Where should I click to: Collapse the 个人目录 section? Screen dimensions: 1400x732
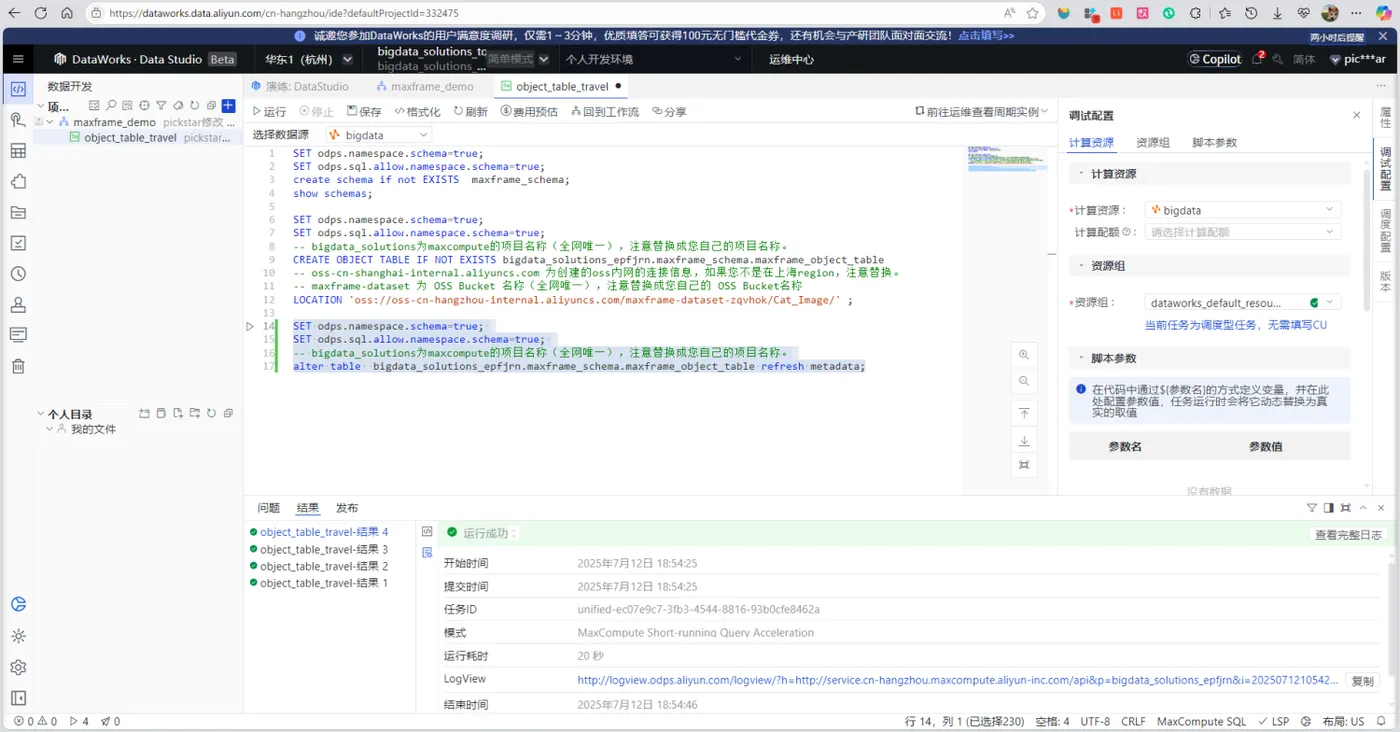(x=40, y=414)
